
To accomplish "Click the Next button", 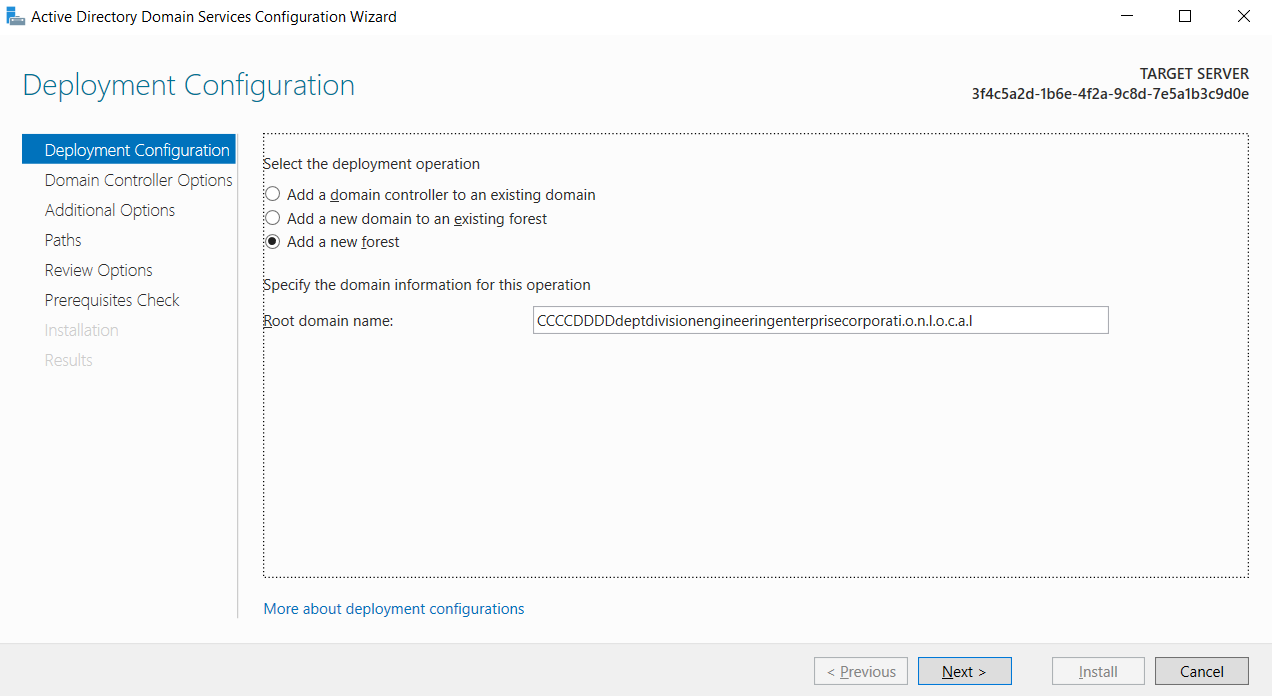I will coord(964,671).
